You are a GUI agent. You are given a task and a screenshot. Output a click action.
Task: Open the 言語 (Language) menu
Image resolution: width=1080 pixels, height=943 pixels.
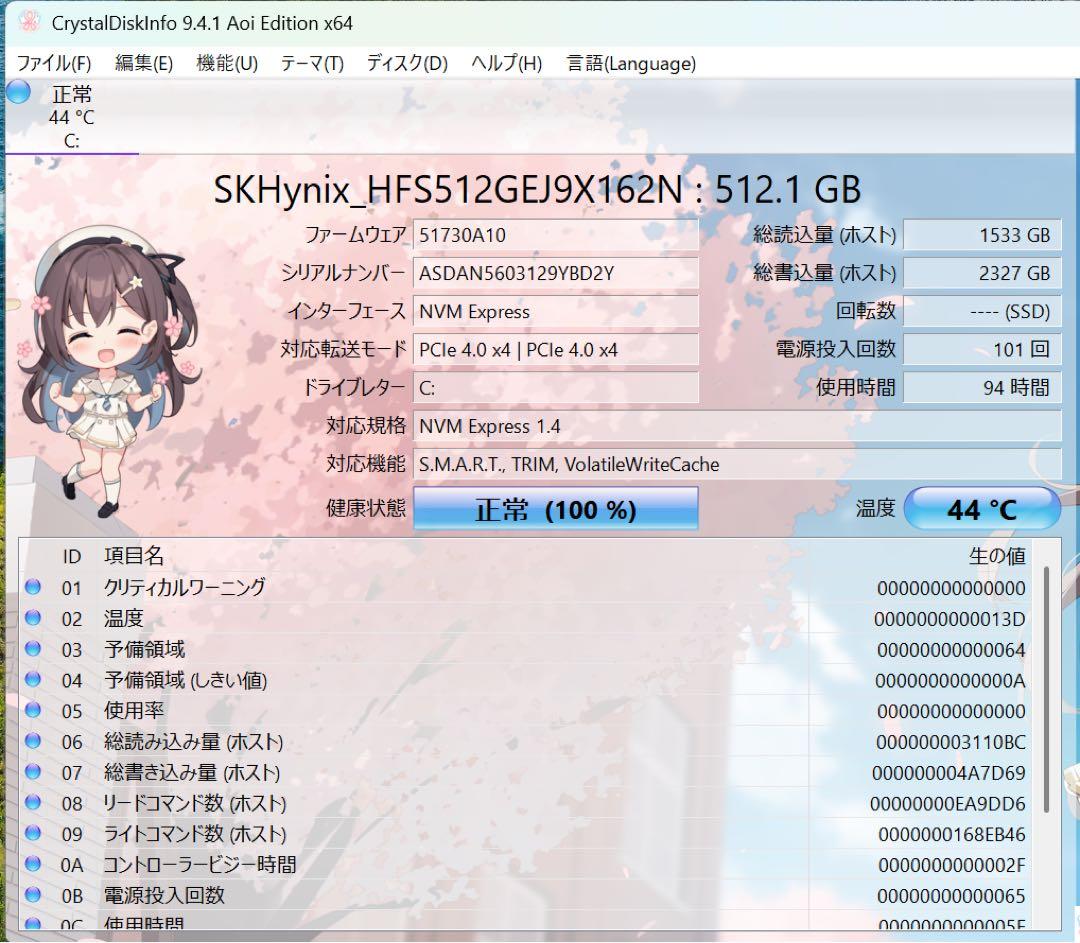coord(634,63)
